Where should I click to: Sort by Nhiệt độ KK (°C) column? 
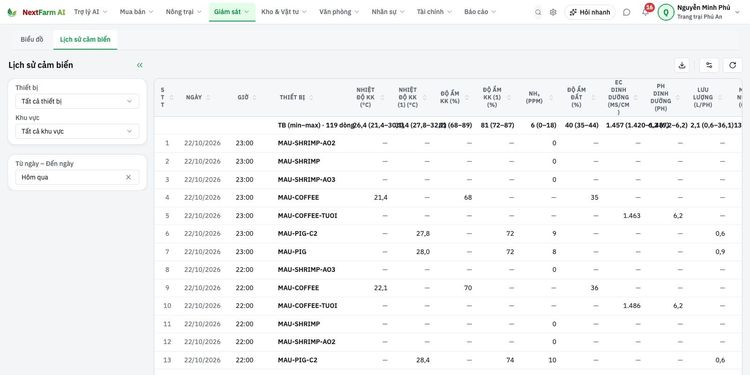[x=381, y=98]
